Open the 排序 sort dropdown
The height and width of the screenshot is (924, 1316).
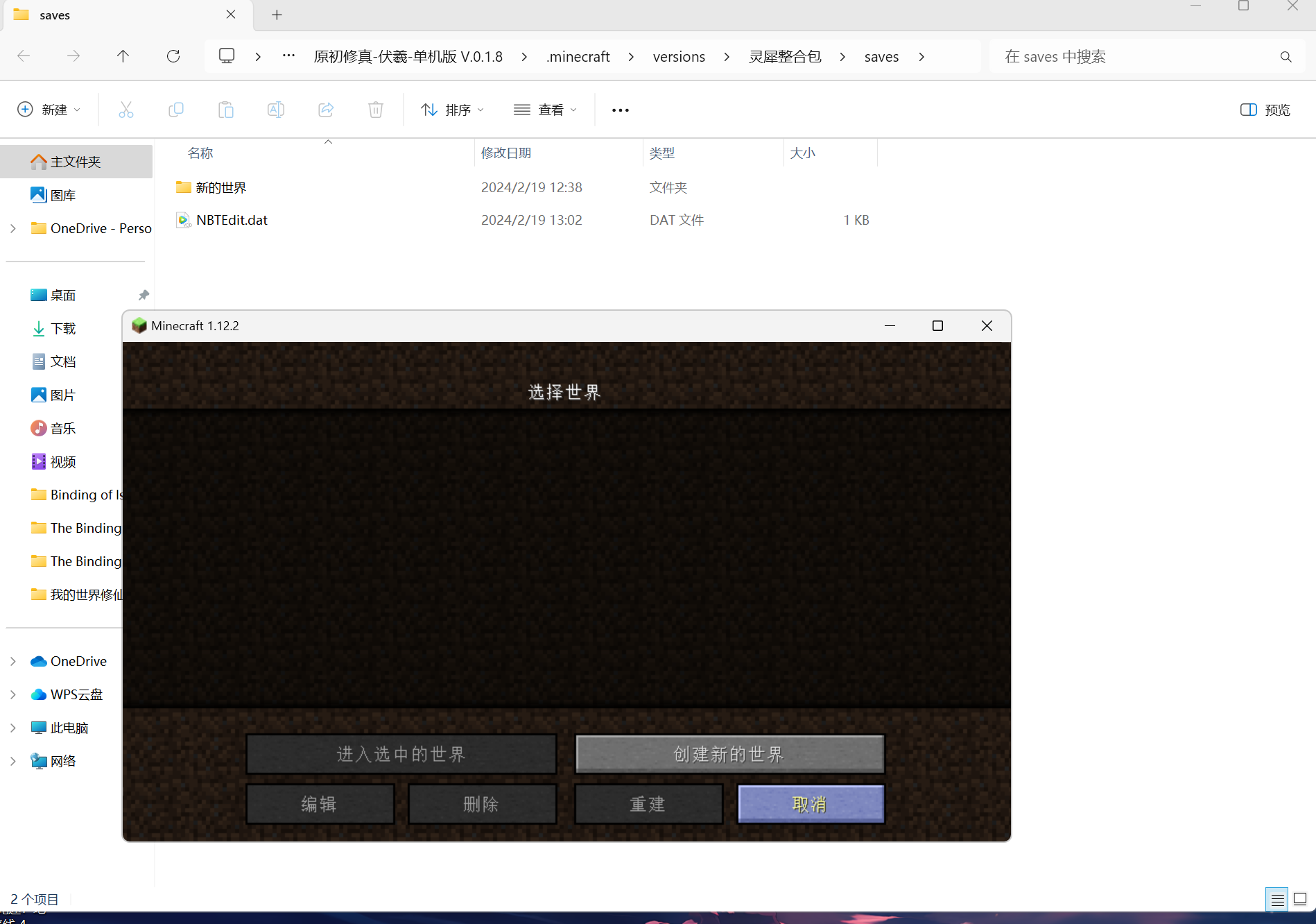(x=453, y=110)
